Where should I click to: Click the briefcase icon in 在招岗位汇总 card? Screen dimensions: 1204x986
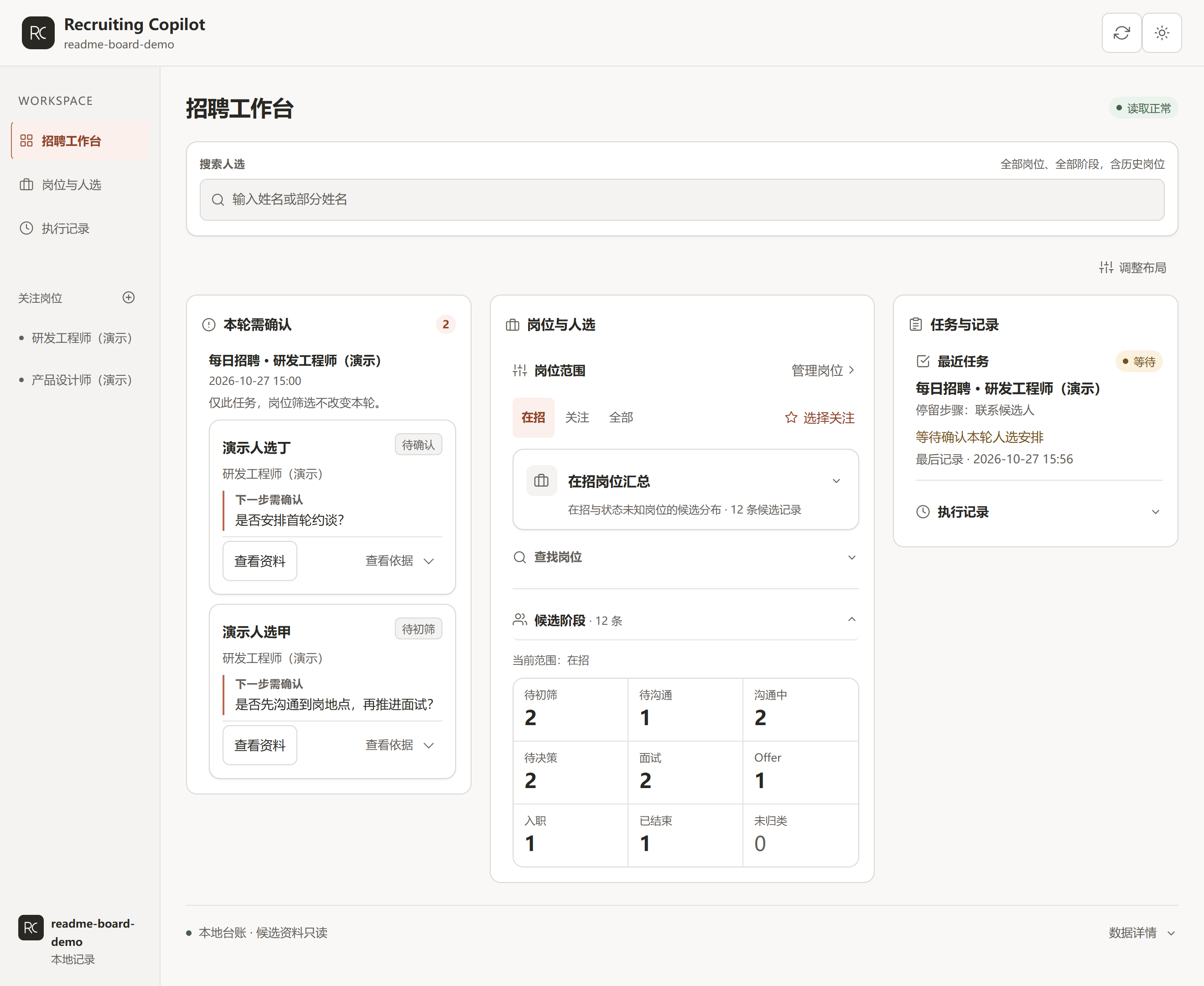coord(541,481)
